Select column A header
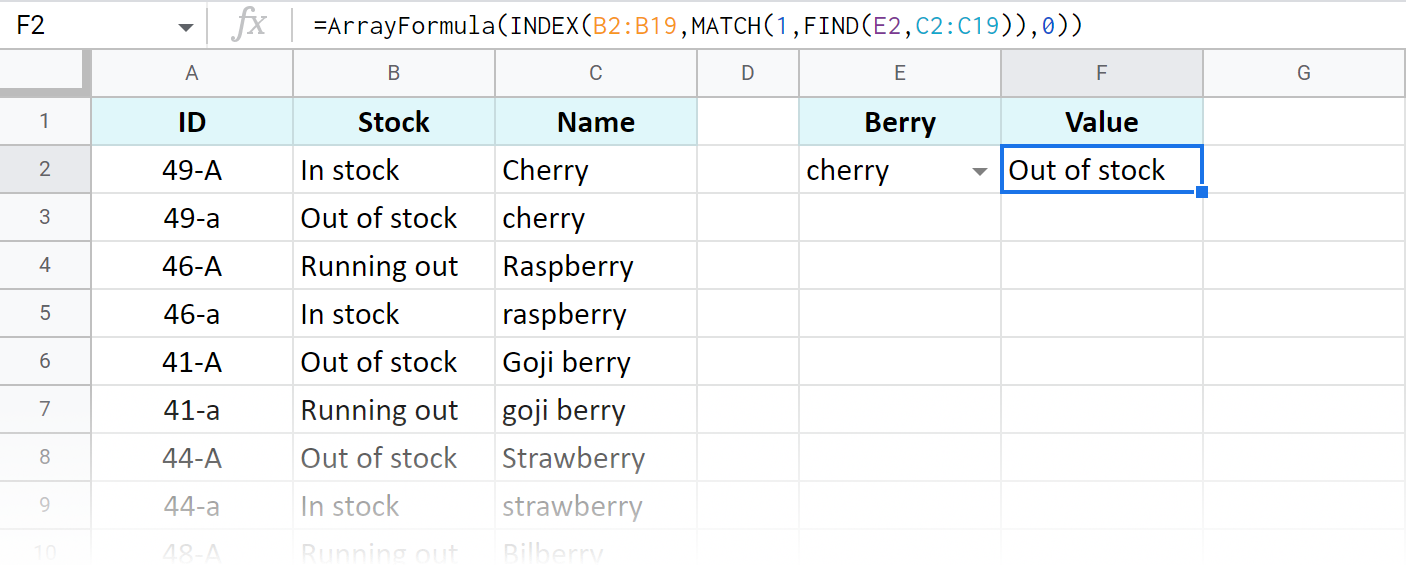 tap(191, 72)
